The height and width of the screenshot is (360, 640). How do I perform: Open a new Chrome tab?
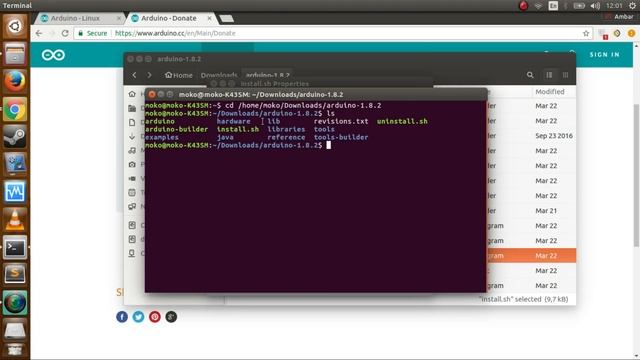(227, 18)
